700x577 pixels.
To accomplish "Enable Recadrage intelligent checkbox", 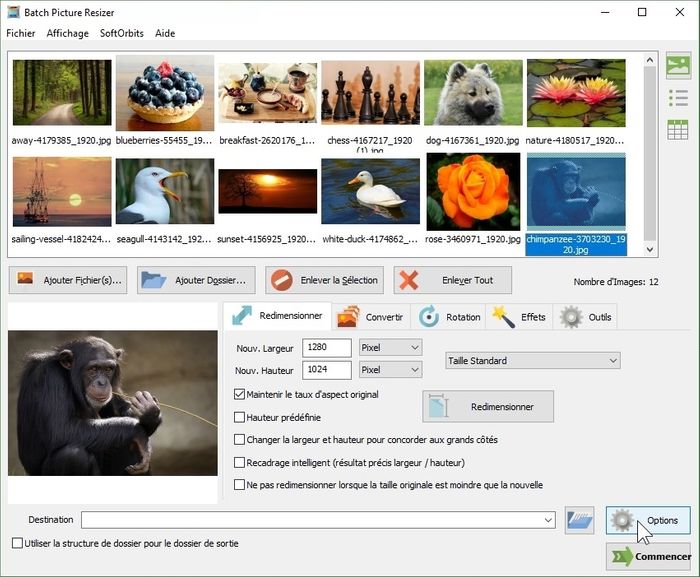I will pos(239,463).
